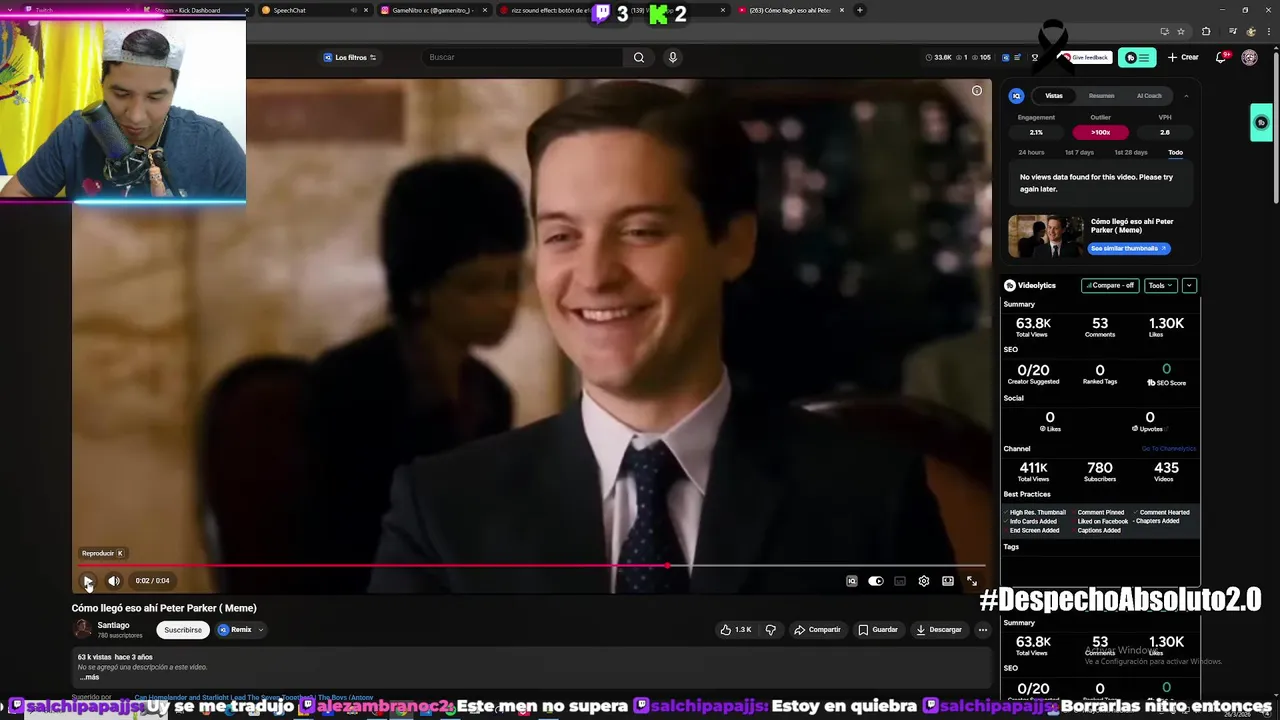The width and height of the screenshot is (1280, 720).
Task: Search with the magnifying glass icon
Action: (639, 57)
